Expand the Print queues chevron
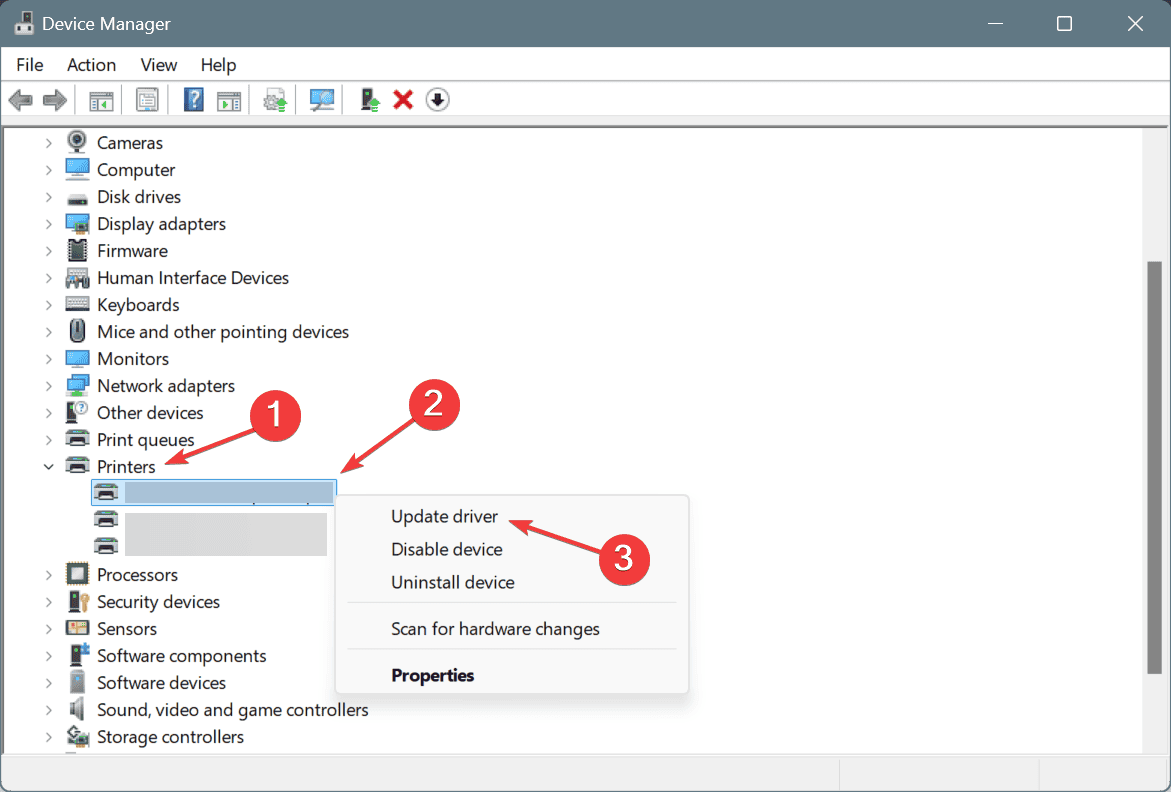Viewport: 1171px width, 792px height. pyautogui.click(x=49, y=440)
